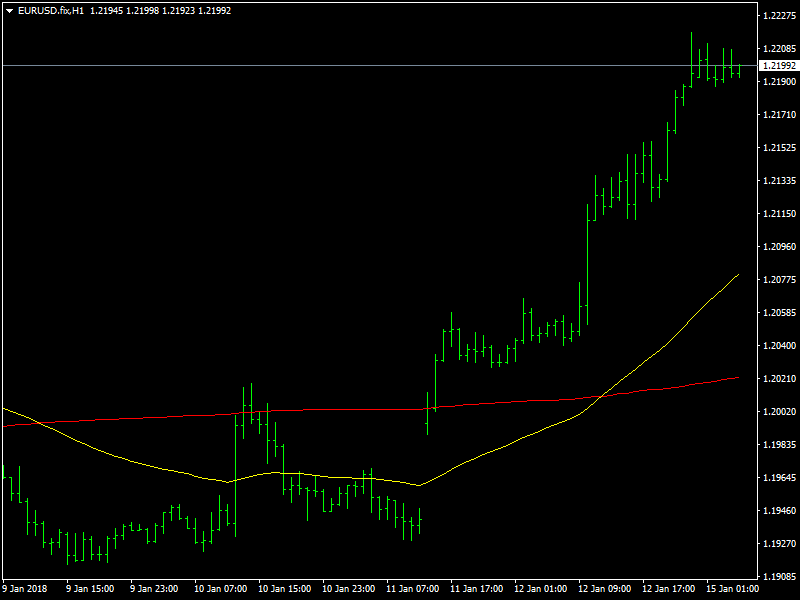The width and height of the screenshot is (800, 600).
Task: Select the 15 Jan 01:00 time label
Action: coord(733,589)
